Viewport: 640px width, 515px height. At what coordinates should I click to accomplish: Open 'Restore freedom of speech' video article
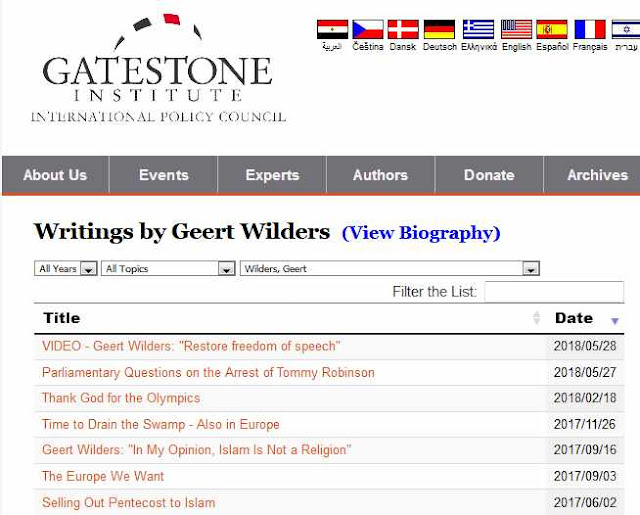pos(191,346)
